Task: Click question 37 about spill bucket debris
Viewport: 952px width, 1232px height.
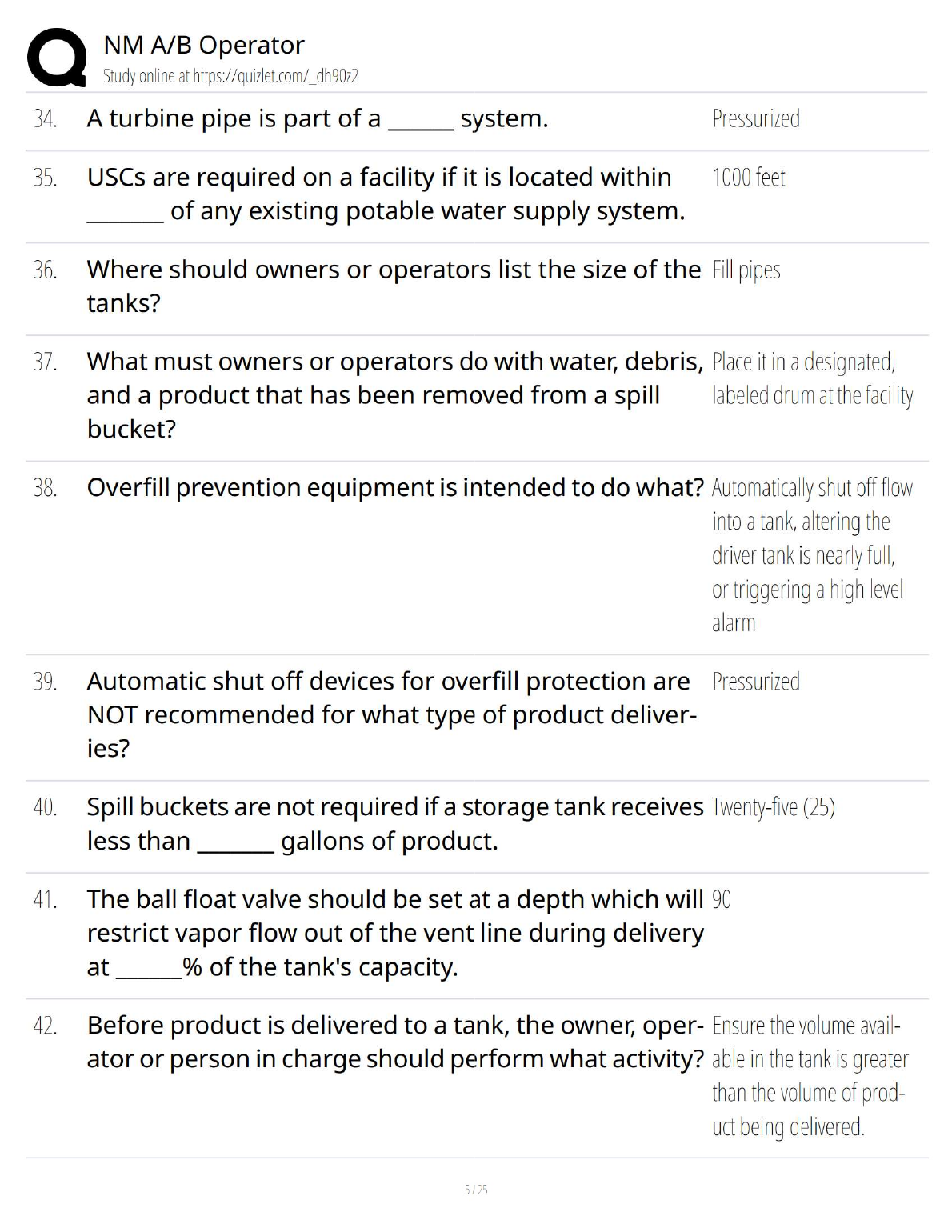Action: [394, 394]
